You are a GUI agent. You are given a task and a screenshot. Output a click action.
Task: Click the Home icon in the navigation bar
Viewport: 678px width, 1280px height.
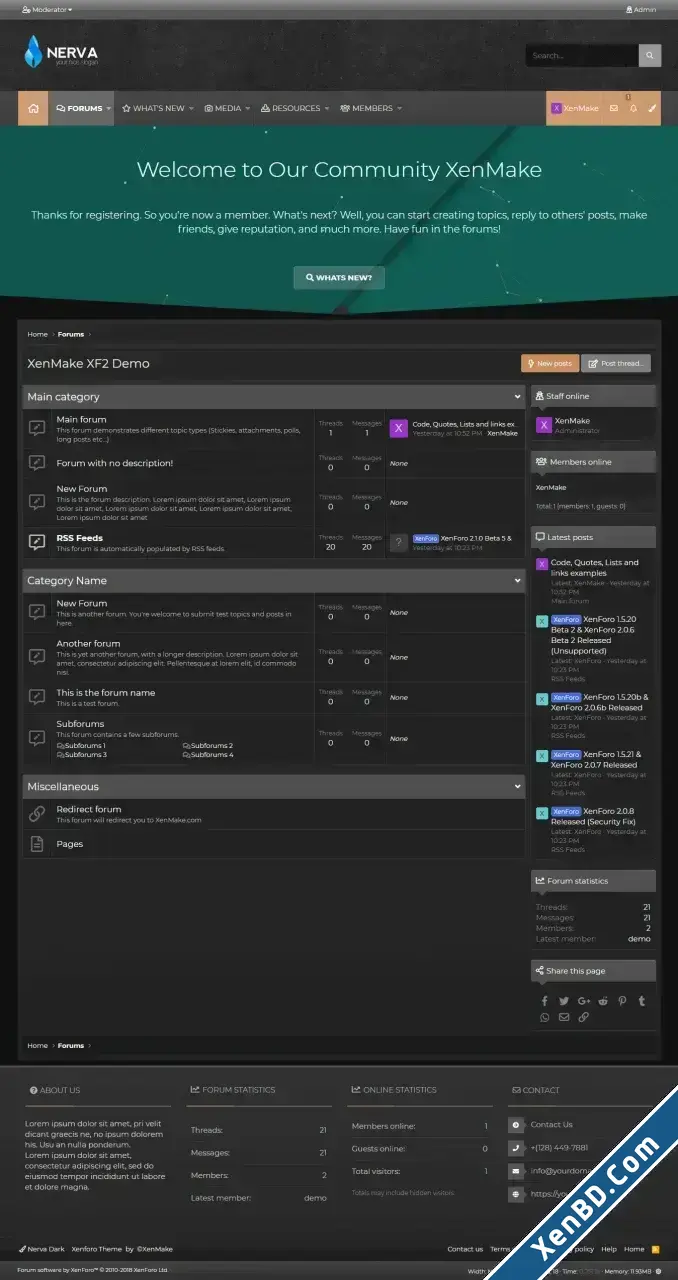point(34,108)
